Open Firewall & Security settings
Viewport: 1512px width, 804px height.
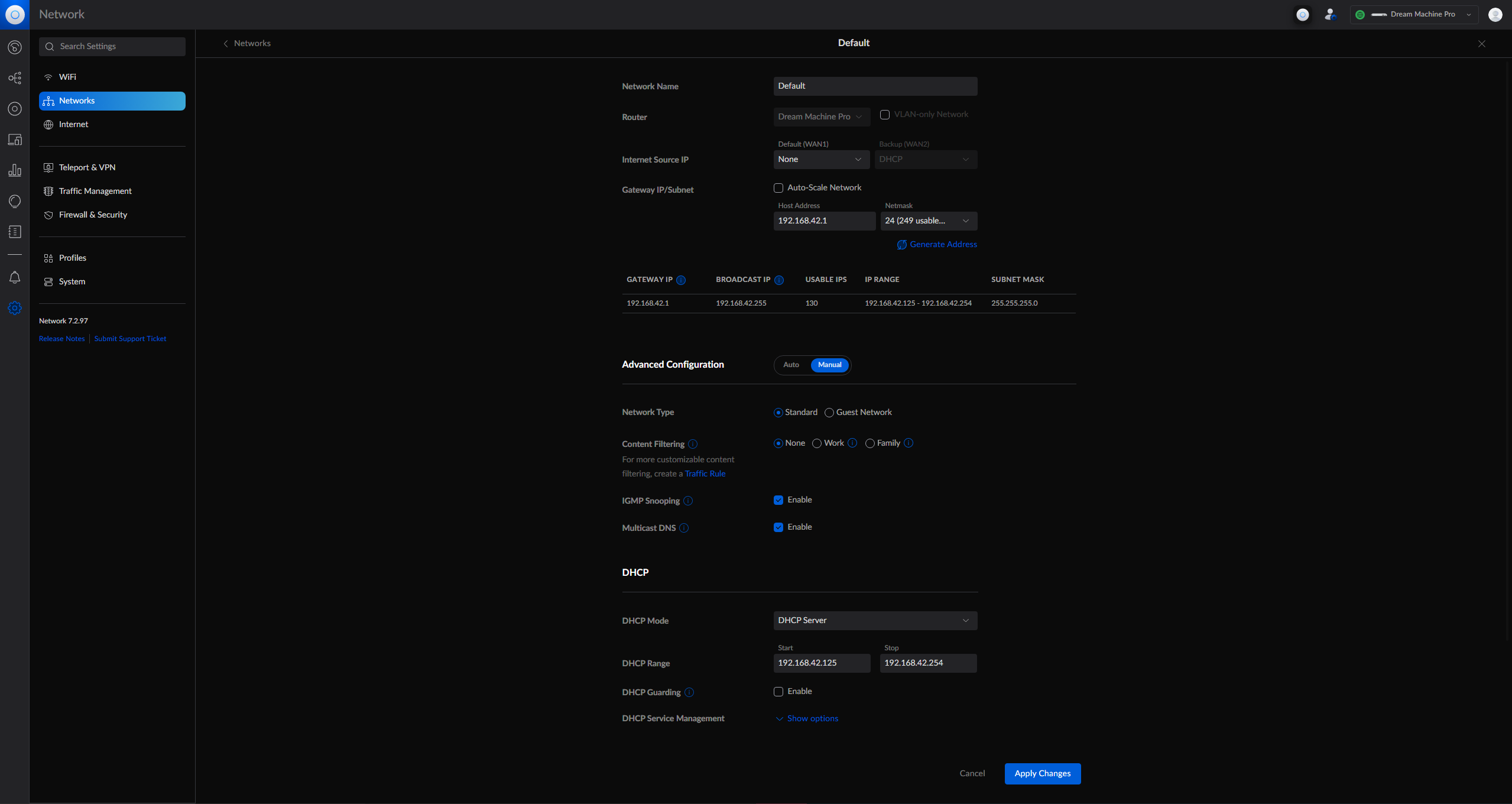[93, 215]
